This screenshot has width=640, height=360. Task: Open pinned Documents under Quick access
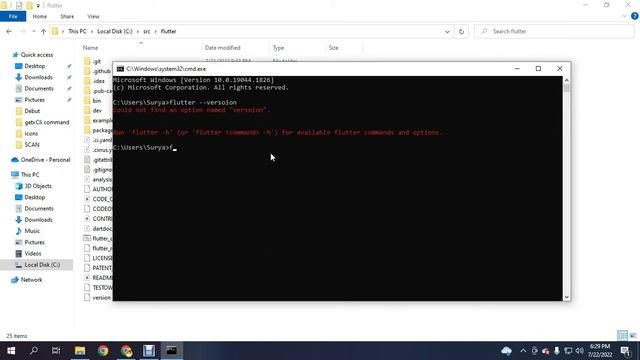39,89
